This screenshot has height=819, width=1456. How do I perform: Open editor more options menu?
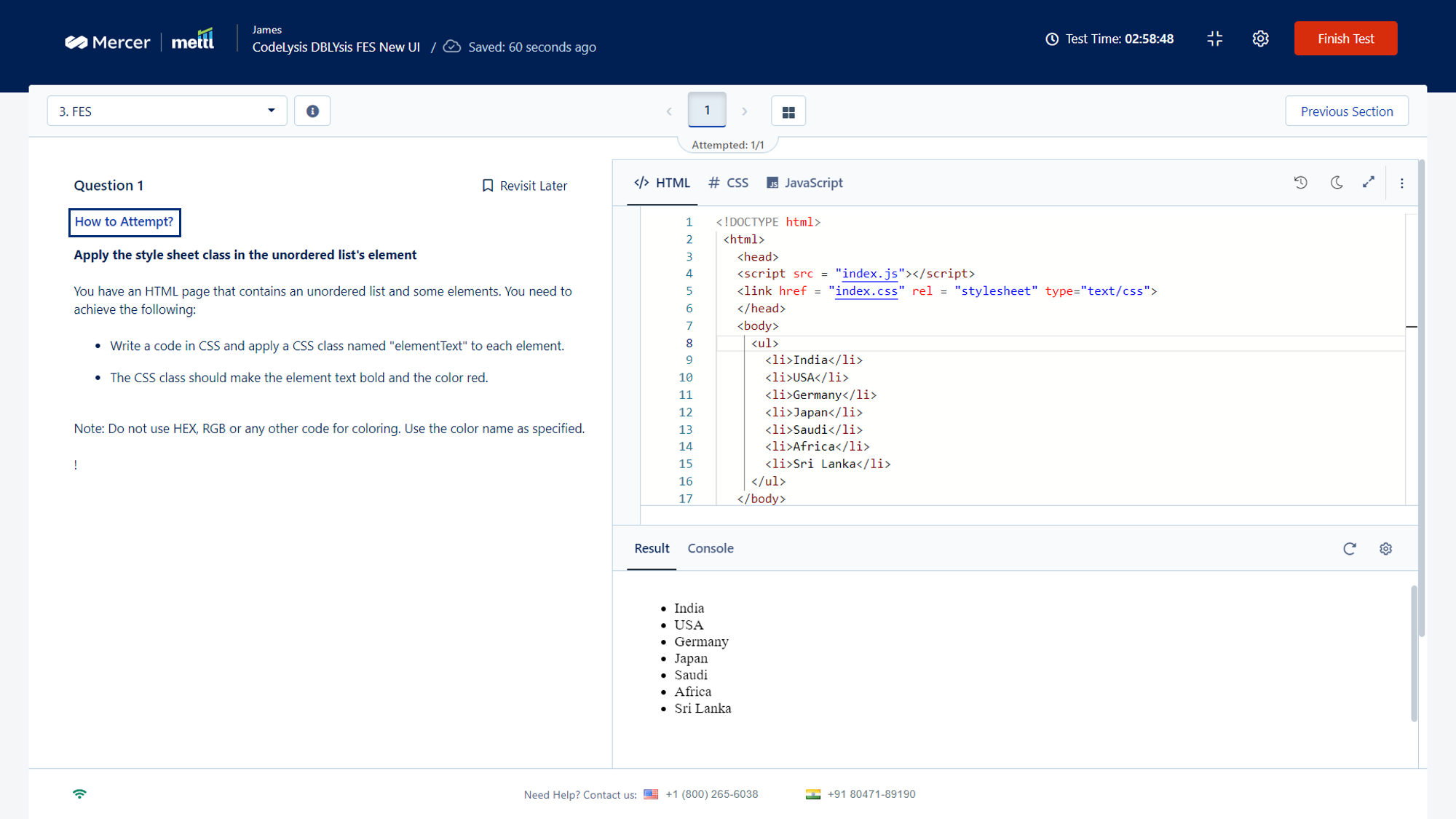[1402, 183]
